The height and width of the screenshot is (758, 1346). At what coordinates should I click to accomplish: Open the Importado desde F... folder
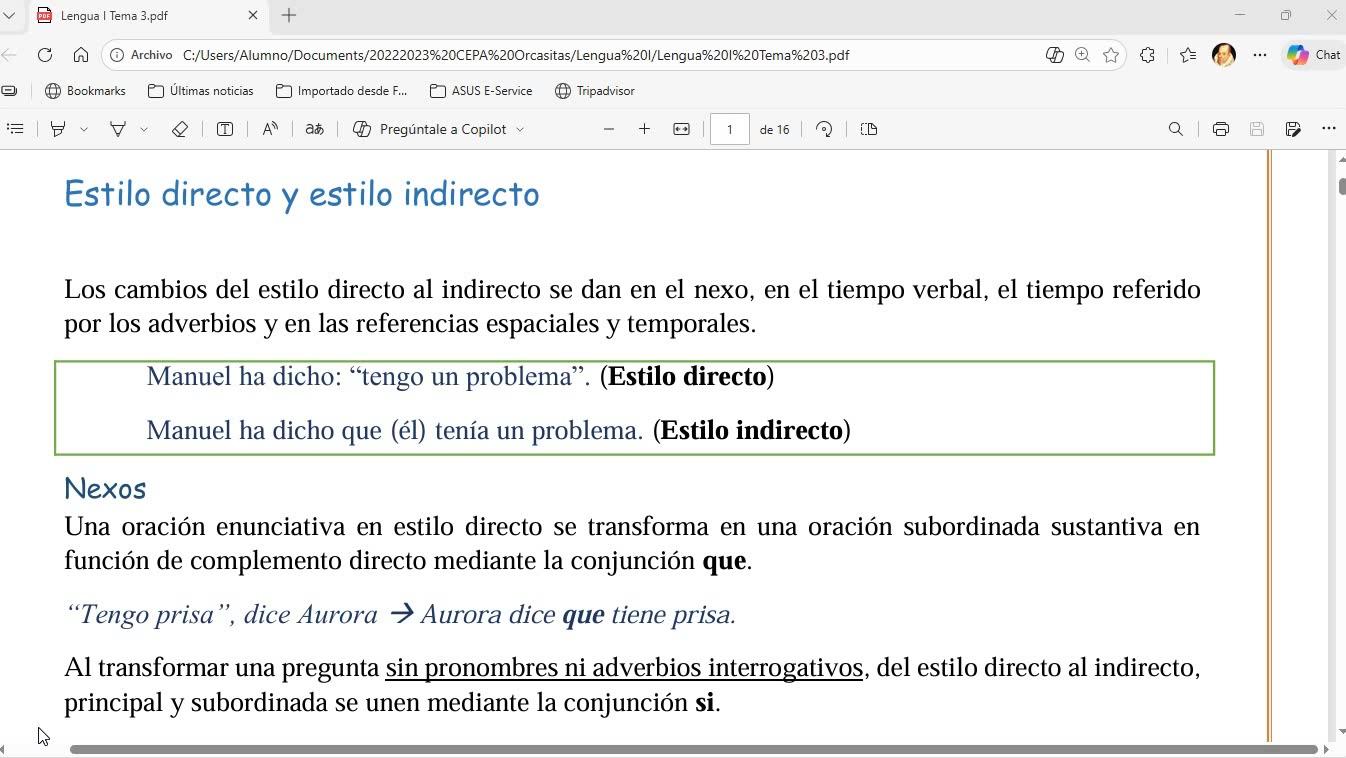(x=342, y=91)
